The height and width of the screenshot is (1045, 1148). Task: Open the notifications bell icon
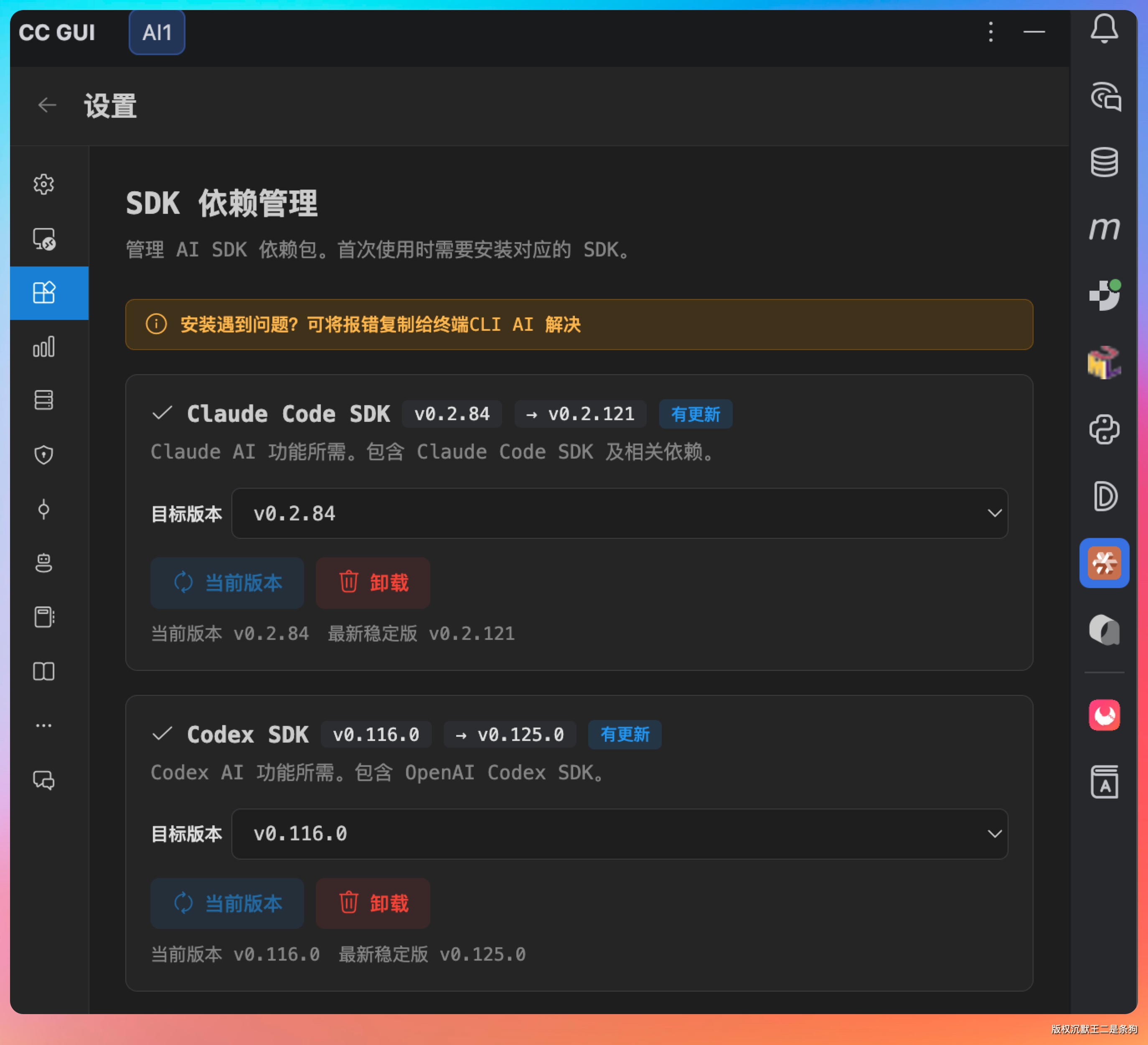(1104, 28)
